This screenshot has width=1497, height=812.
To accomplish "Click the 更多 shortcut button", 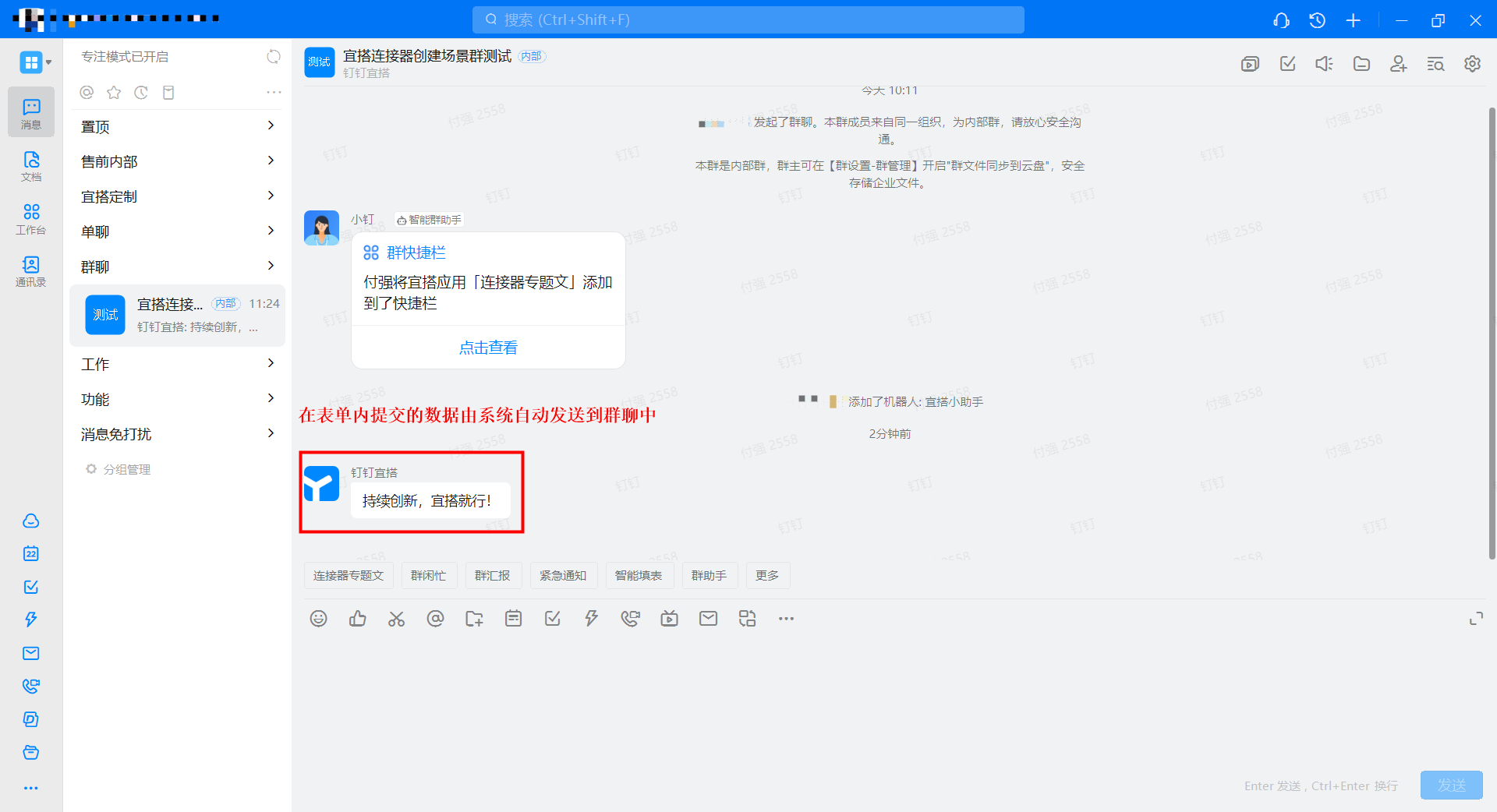I will [767, 575].
